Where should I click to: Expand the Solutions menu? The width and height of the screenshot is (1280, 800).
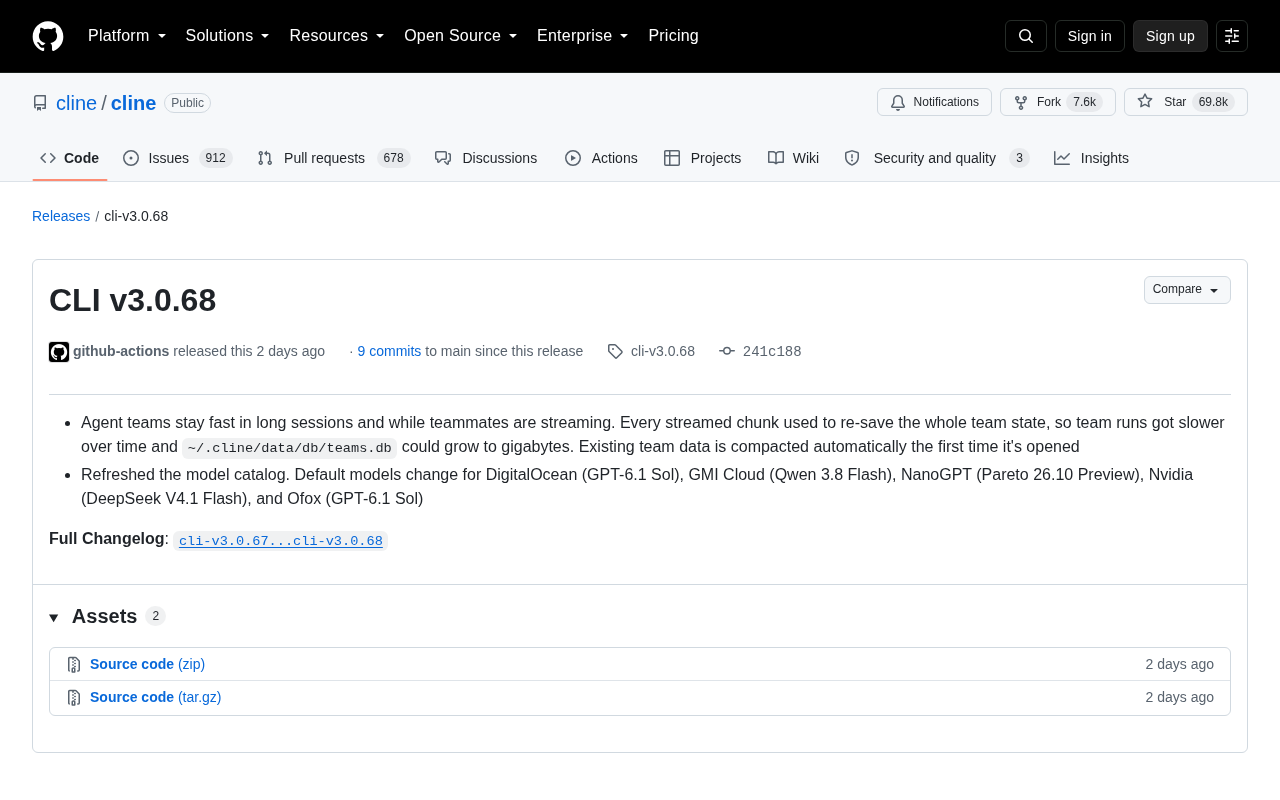tap(228, 36)
